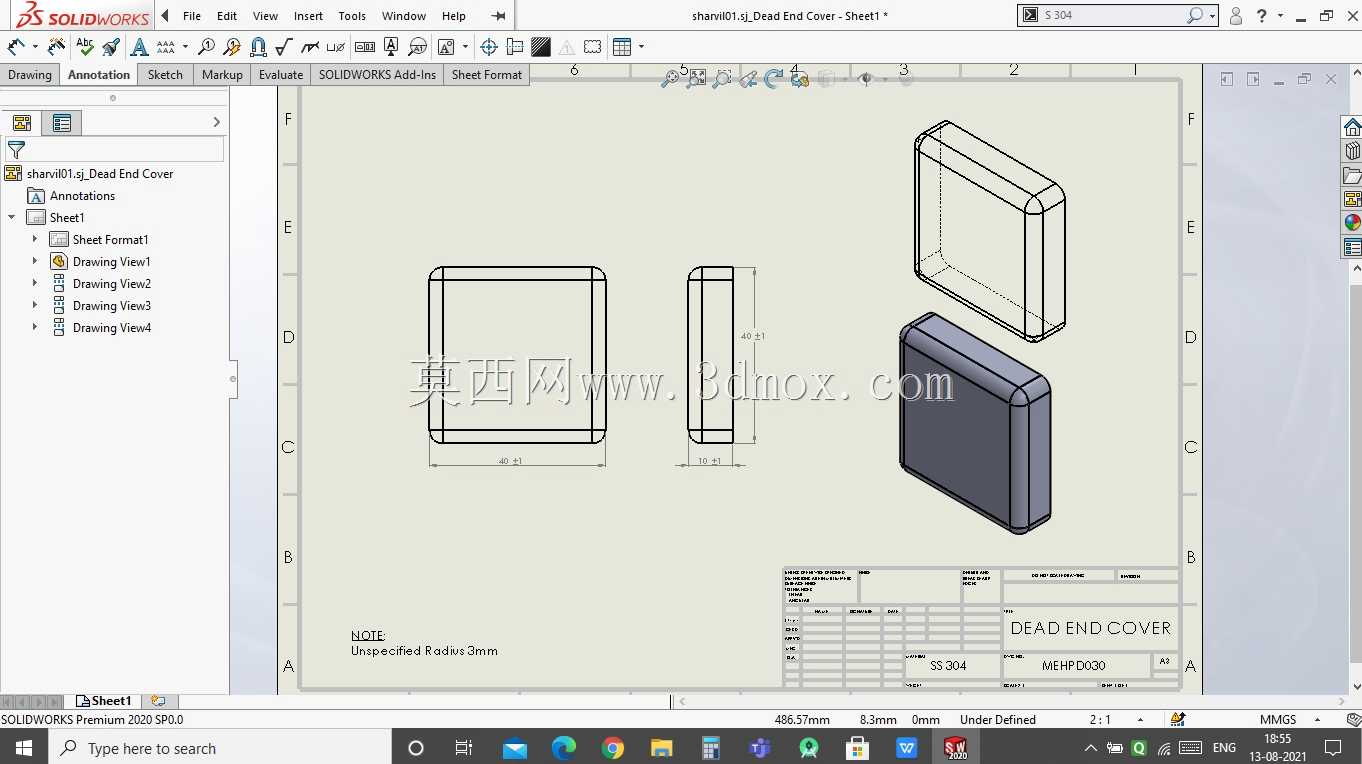
Task: Insert a Geometric Tolerance frame
Action: point(365,46)
